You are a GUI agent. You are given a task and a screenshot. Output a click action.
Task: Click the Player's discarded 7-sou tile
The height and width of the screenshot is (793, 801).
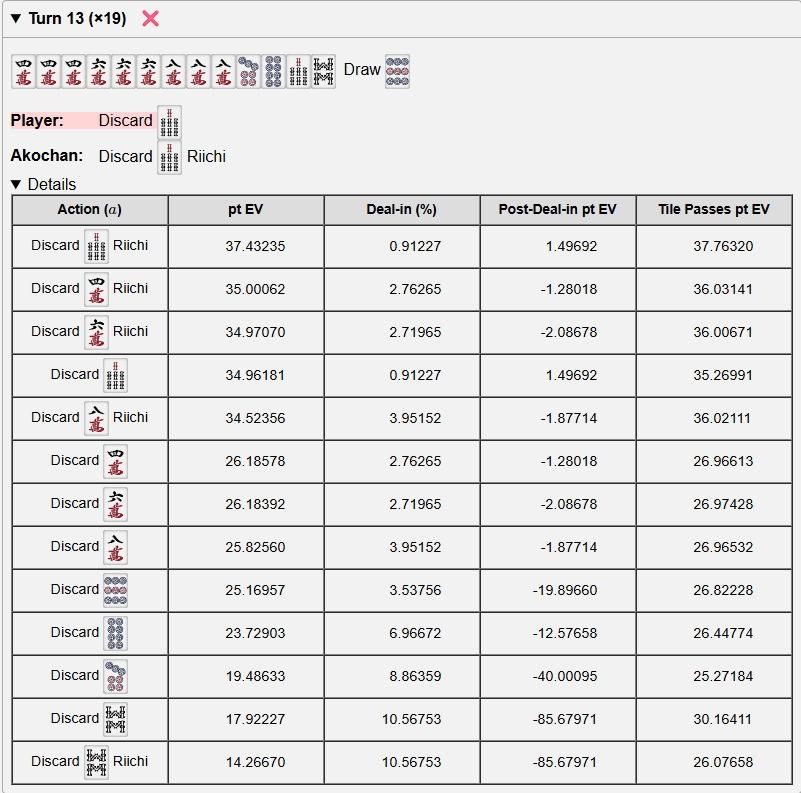(x=169, y=123)
